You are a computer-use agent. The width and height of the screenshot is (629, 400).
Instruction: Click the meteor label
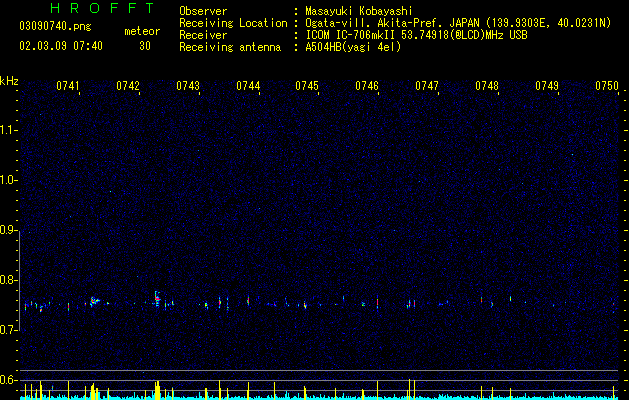142,31
